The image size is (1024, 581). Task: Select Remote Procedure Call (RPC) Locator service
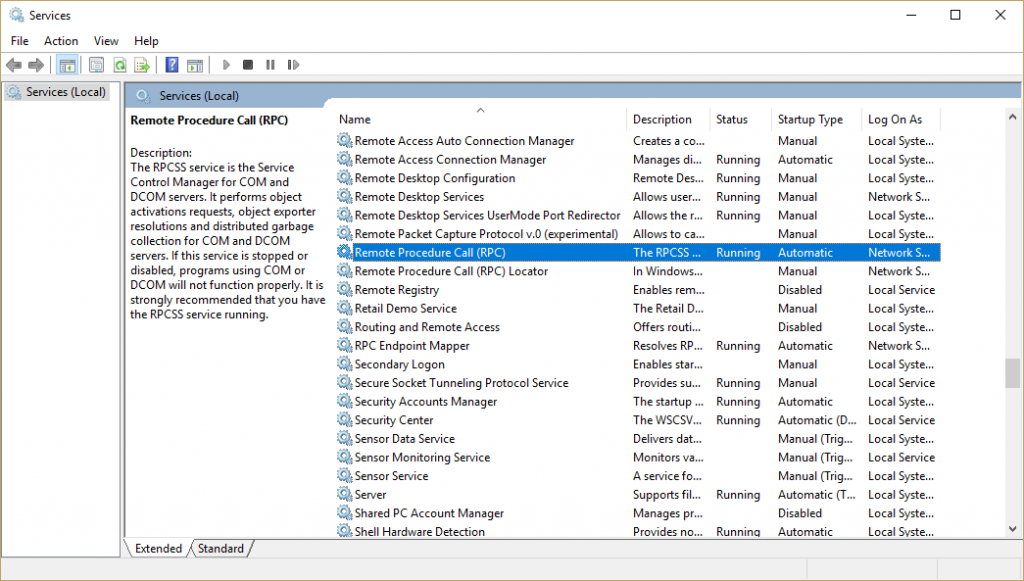click(x=451, y=271)
